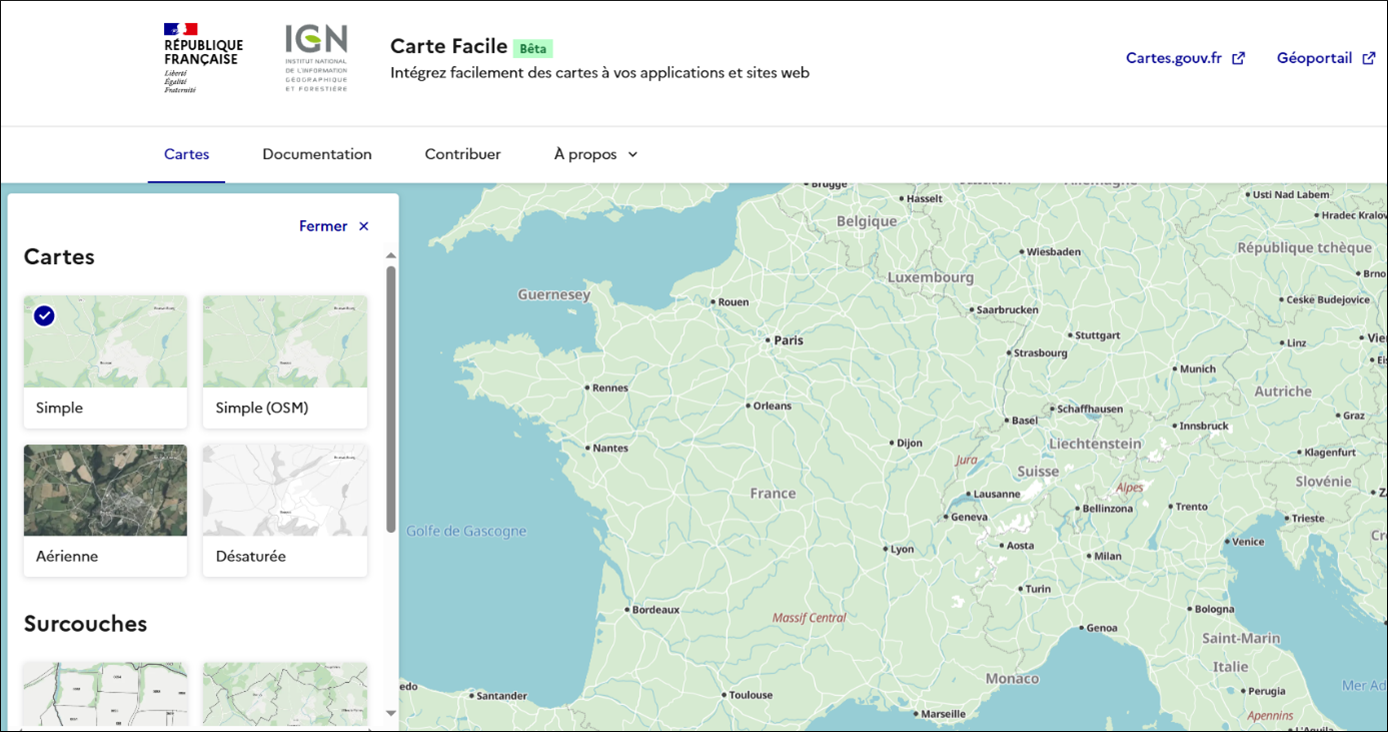Click the Guernesey label on the map
The width and height of the screenshot is (1388, 732).
coord(554,295)
